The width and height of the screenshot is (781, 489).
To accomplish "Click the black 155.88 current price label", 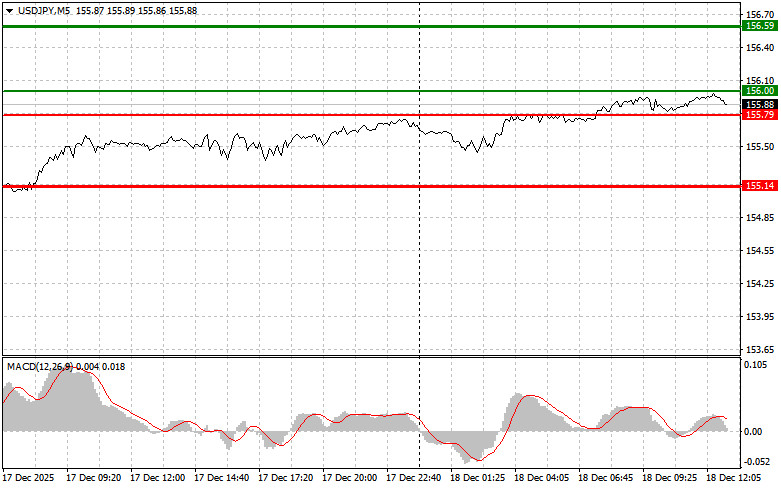I will tap(760, 105).
